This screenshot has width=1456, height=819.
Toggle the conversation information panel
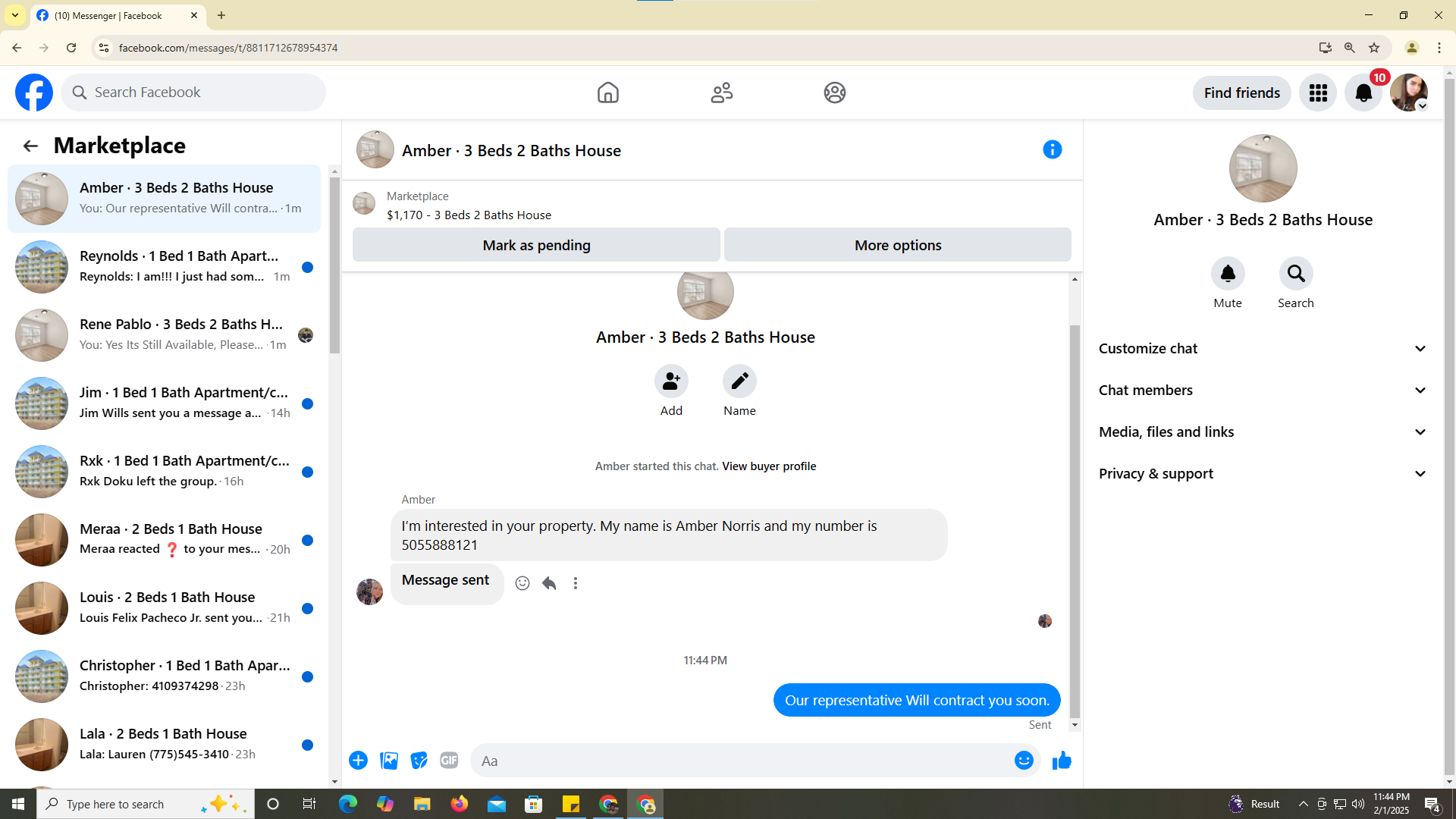pos(1052,149)
